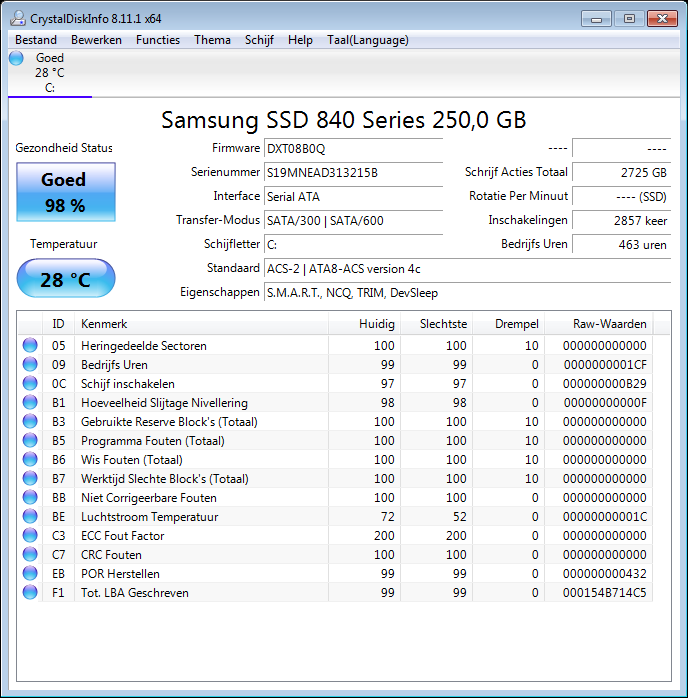
Task: Click status orb for B7 Werktijd Slechte Block's
Action: tap(30, 478)
